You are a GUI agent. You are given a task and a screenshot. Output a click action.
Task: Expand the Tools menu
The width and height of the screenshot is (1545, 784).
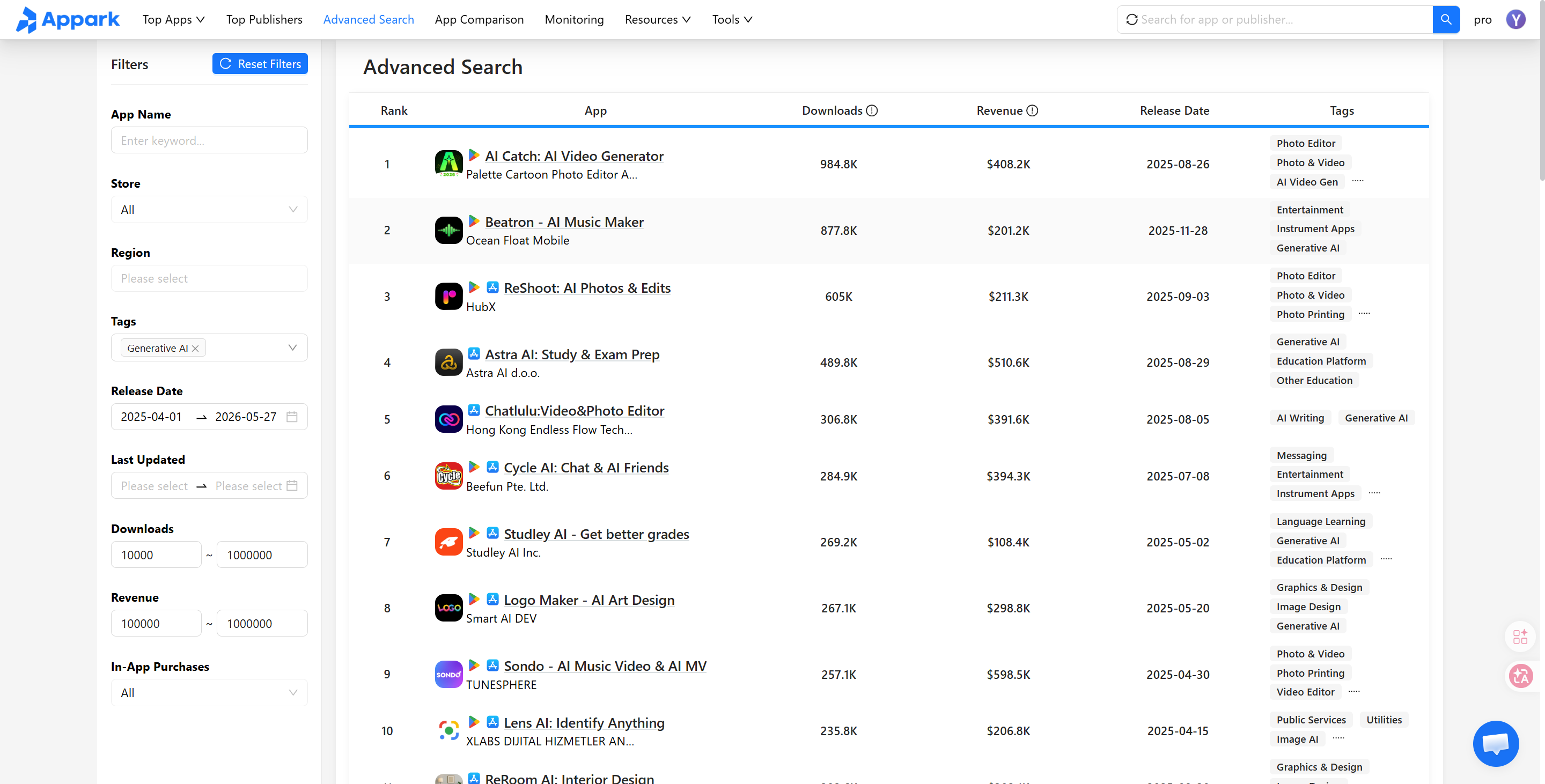(732, 20)
